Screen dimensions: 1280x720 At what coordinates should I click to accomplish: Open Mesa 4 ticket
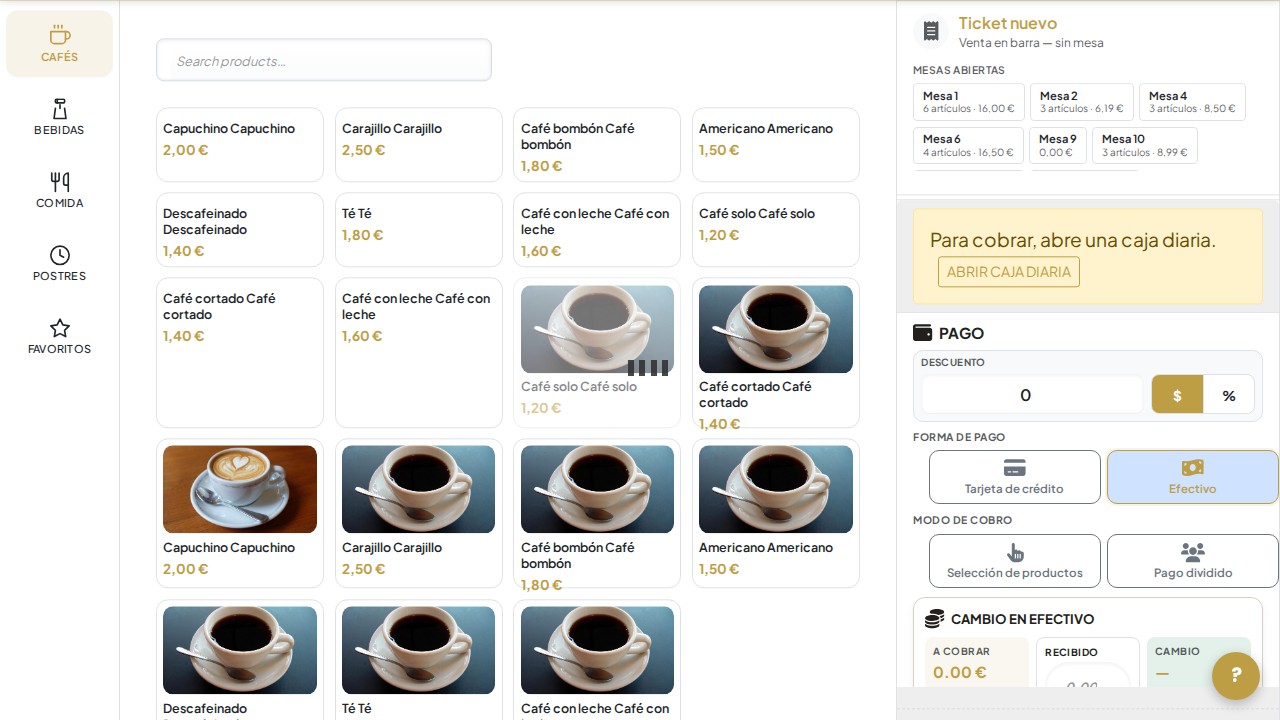1192,102
